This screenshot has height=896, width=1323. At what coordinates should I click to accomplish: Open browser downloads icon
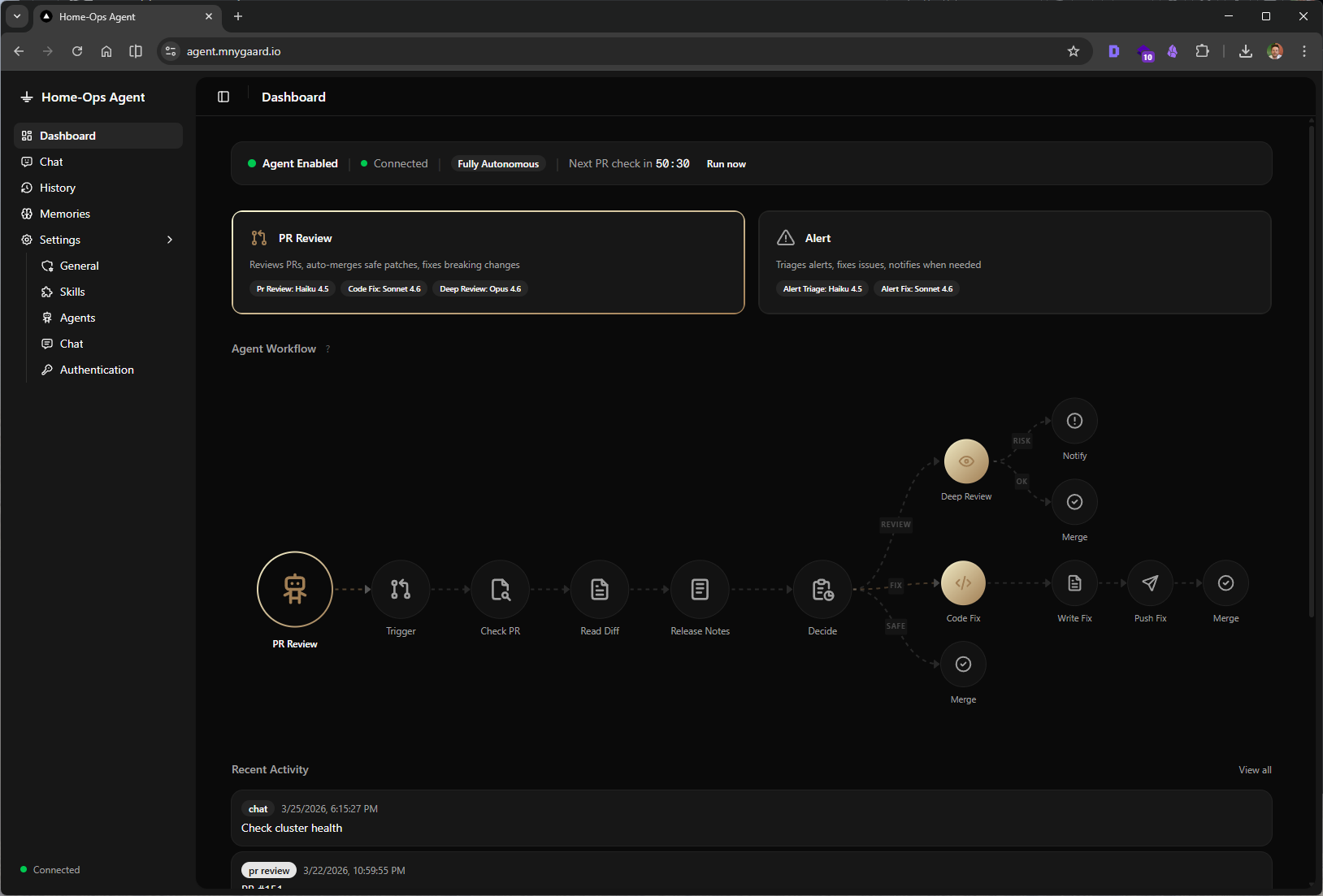coord(1245,51)
